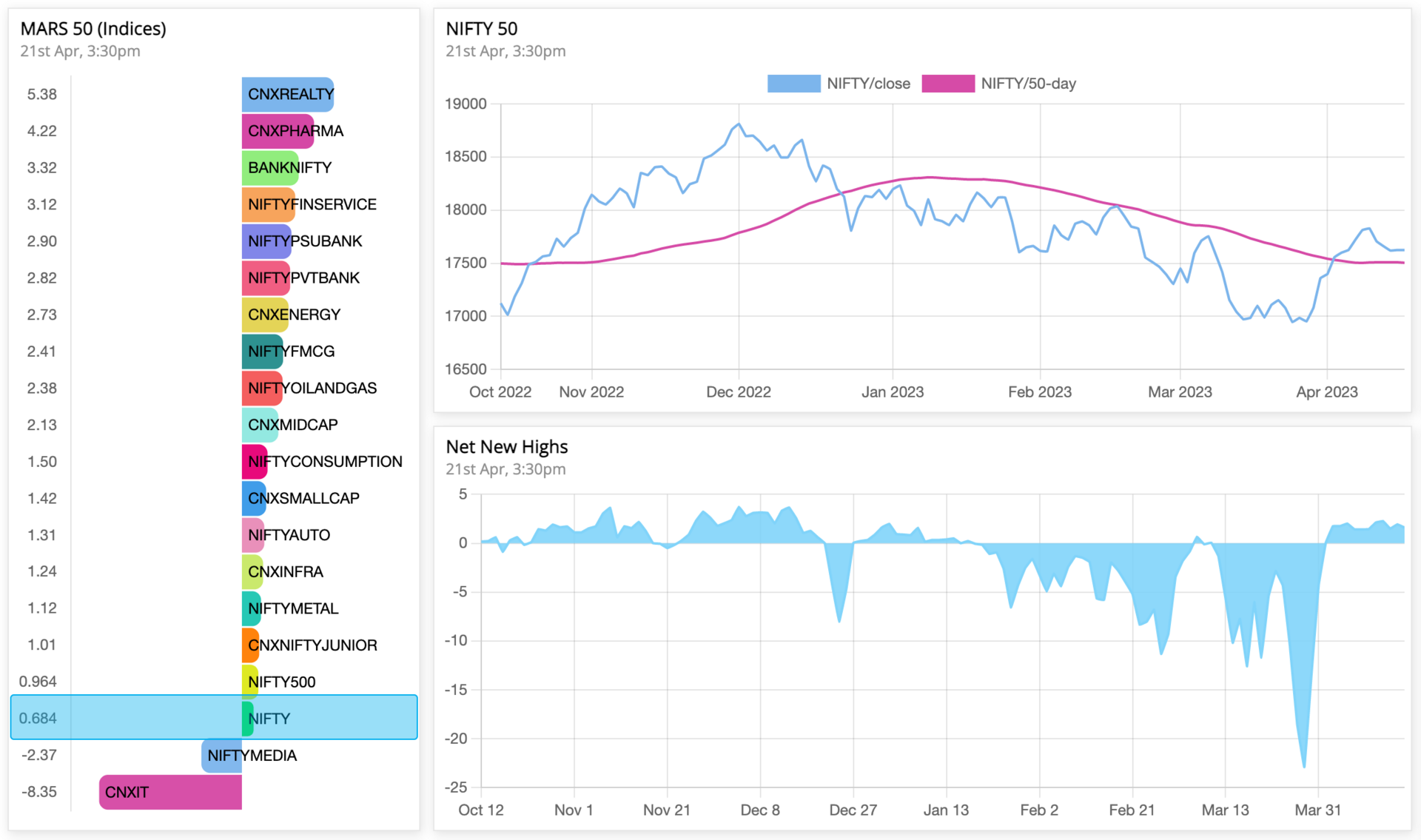Click the 19000 y-axis label
Viewport: 1421px width, 840px height.
pyautogui.click(x=466, y=104)
